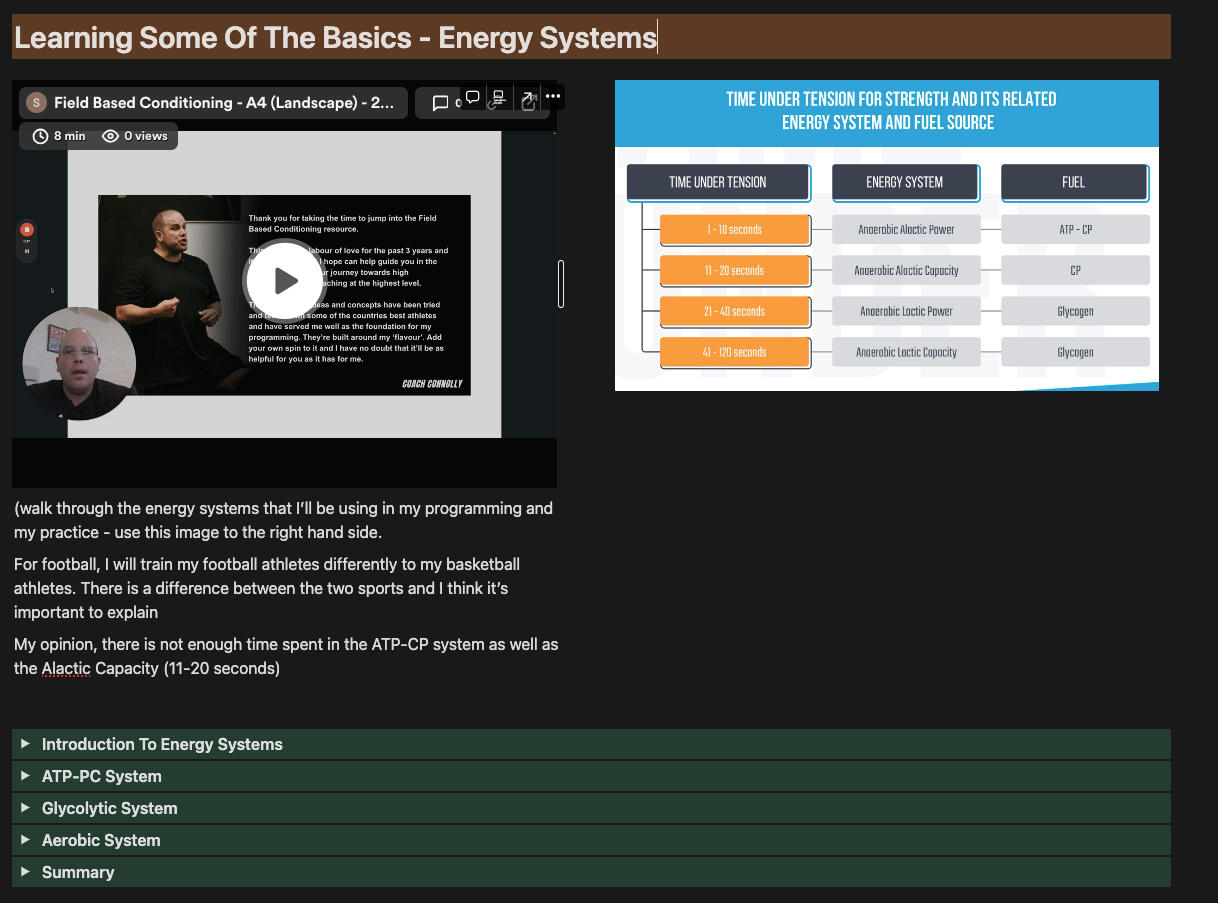Expand the ATP-PC System toggle arrow
This screenshot has height=903, width=1218.
pyautogui.click(x=26, y=776)
